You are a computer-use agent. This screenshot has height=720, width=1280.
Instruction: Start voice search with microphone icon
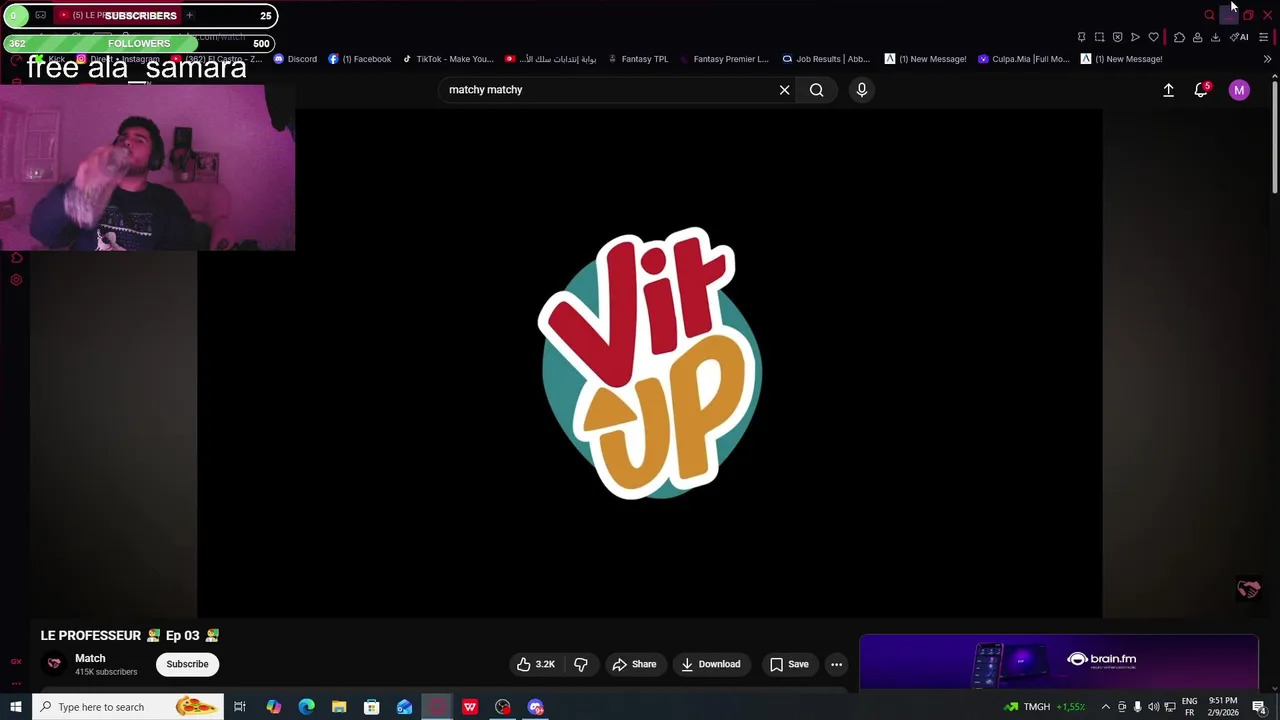(862, 90)
